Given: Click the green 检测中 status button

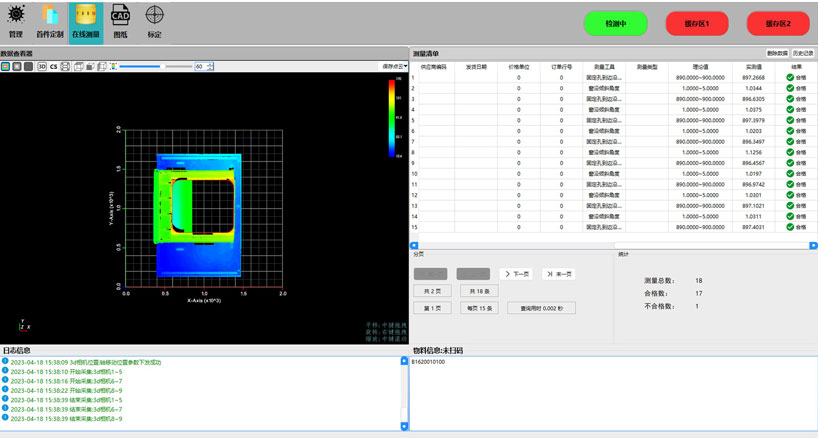Looking at the screenshot, I should (617, 22).
